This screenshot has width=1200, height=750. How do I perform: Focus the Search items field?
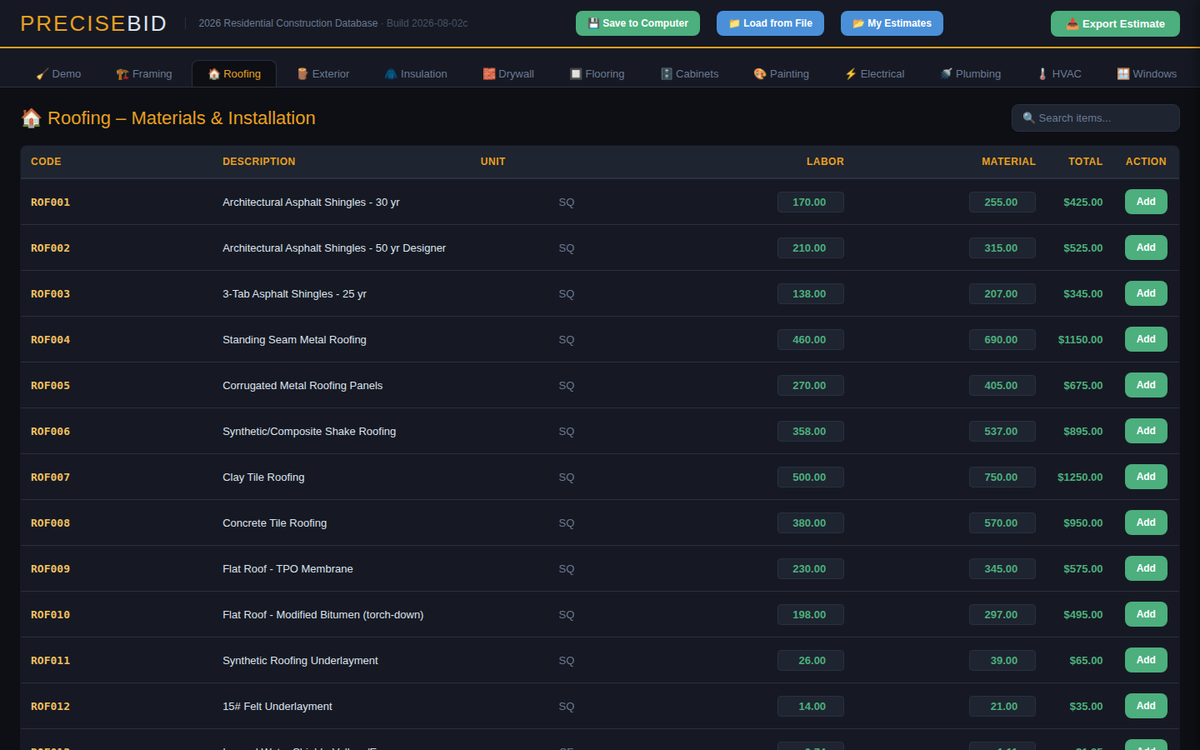(1096, 118)
